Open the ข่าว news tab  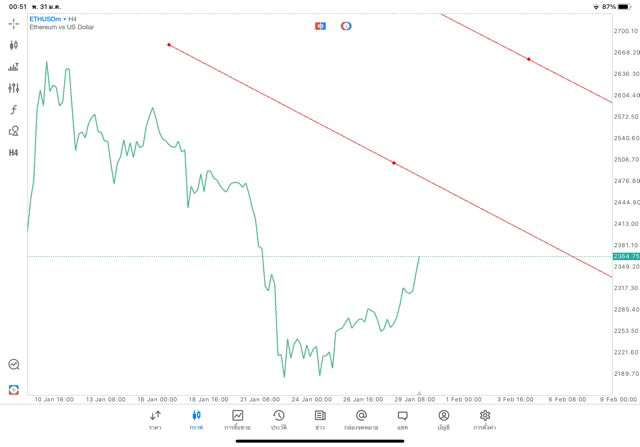click(319, 419)
